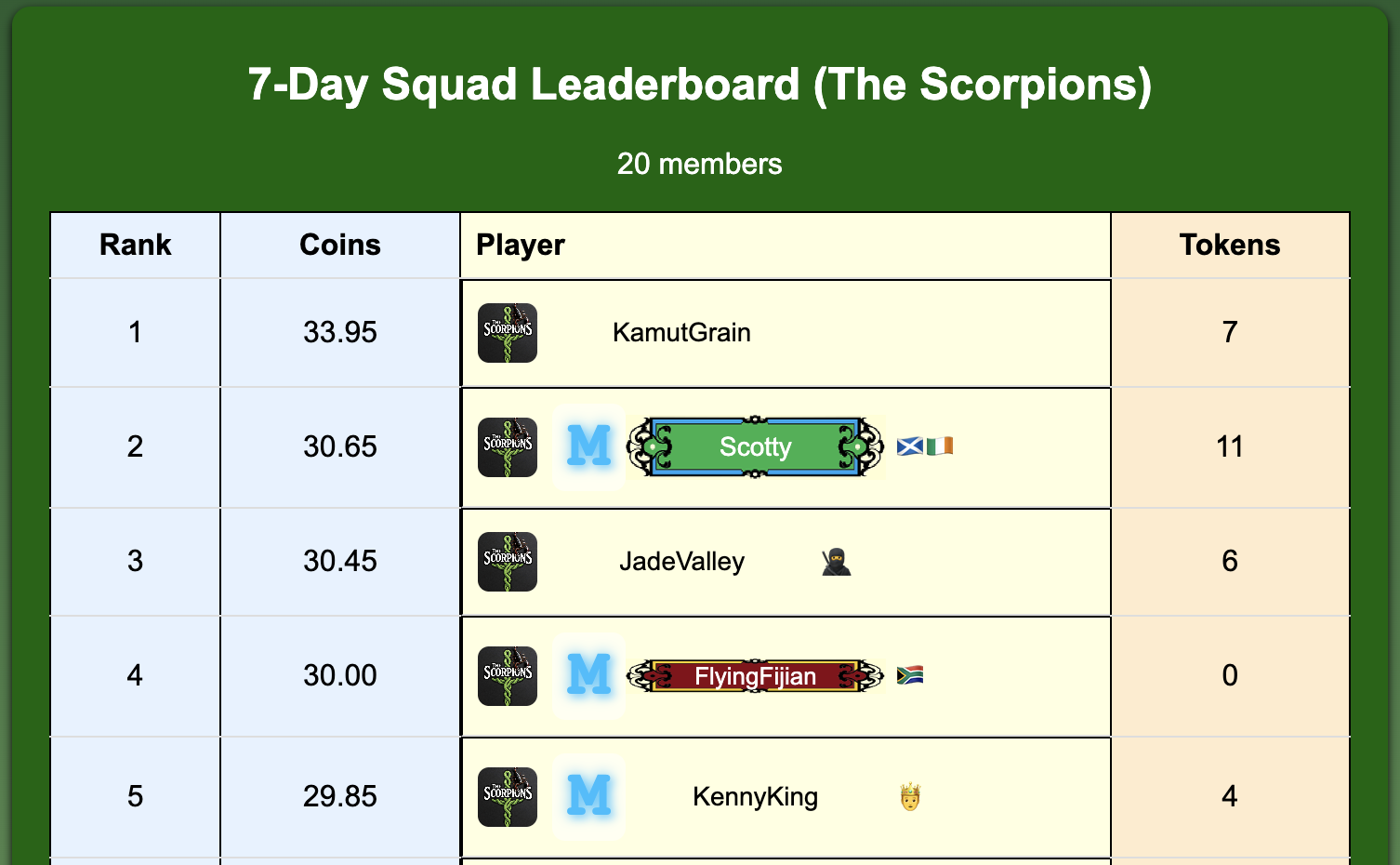Click the blue M badge next to KennyKing
The image size is (1400, 865).
coord(589,796)
